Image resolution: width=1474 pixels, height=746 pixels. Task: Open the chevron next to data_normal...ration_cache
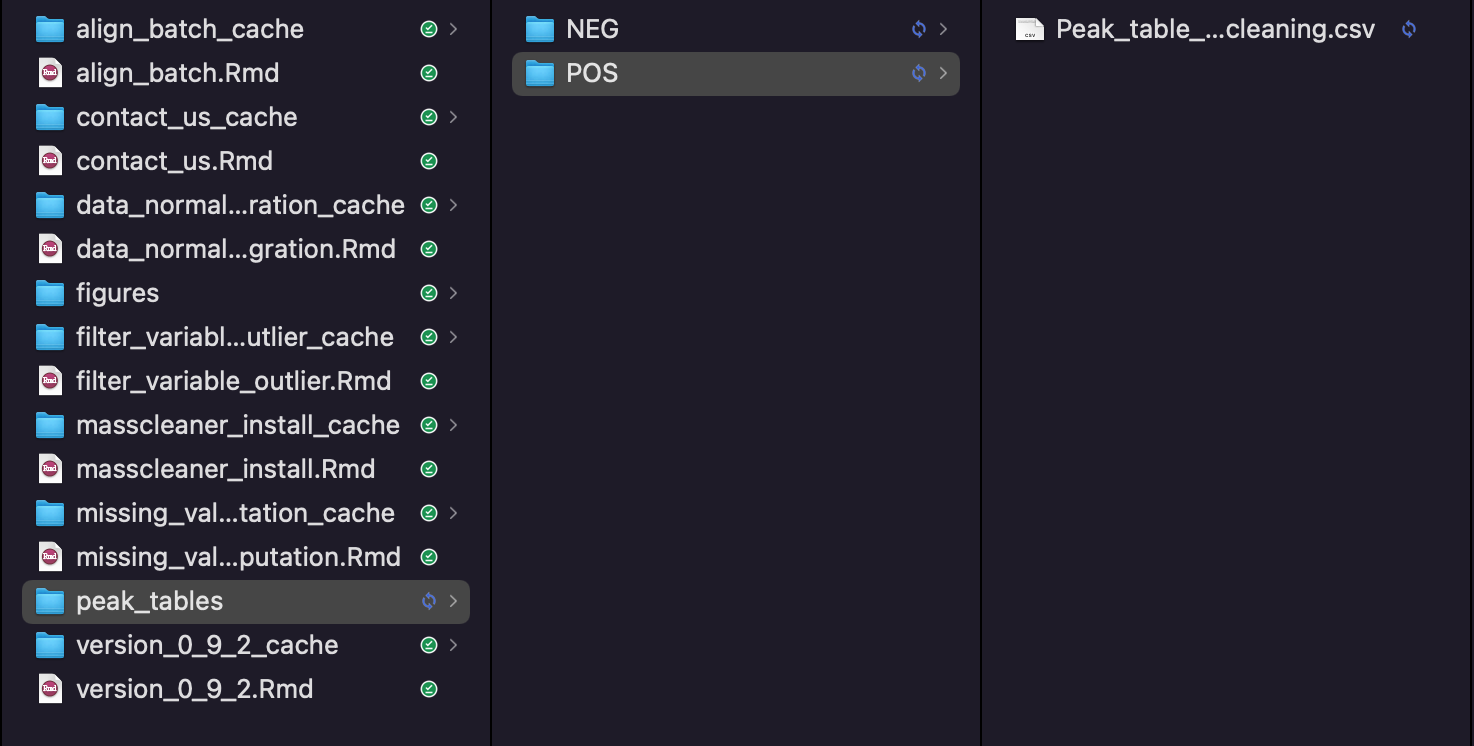454,205
